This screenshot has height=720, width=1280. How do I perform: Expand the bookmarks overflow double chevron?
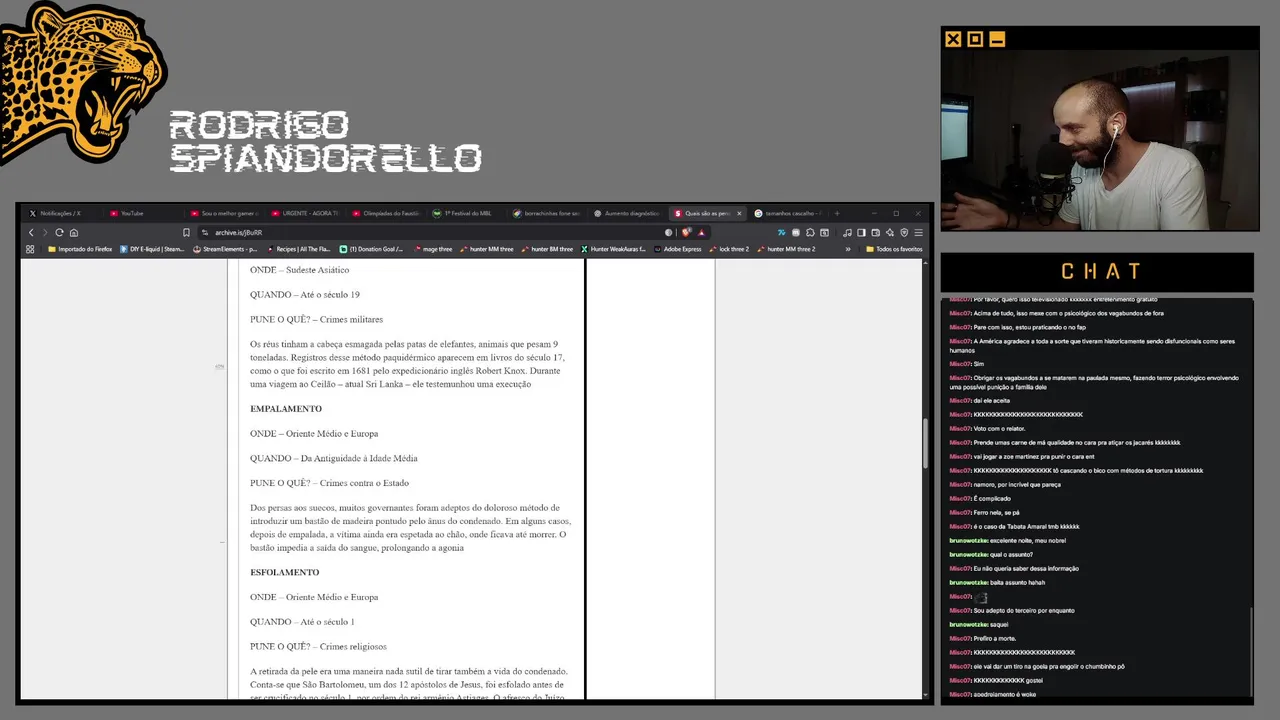[848, 249]
